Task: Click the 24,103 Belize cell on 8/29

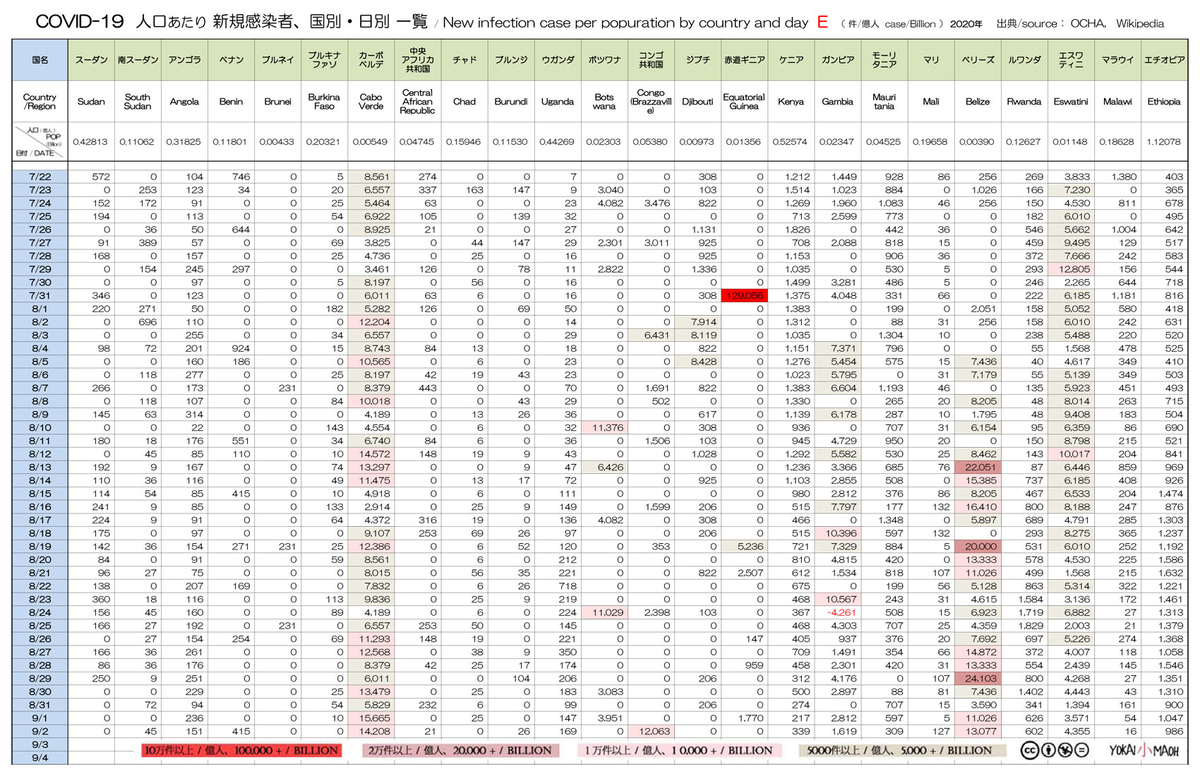Action: (x=977, y=678)
